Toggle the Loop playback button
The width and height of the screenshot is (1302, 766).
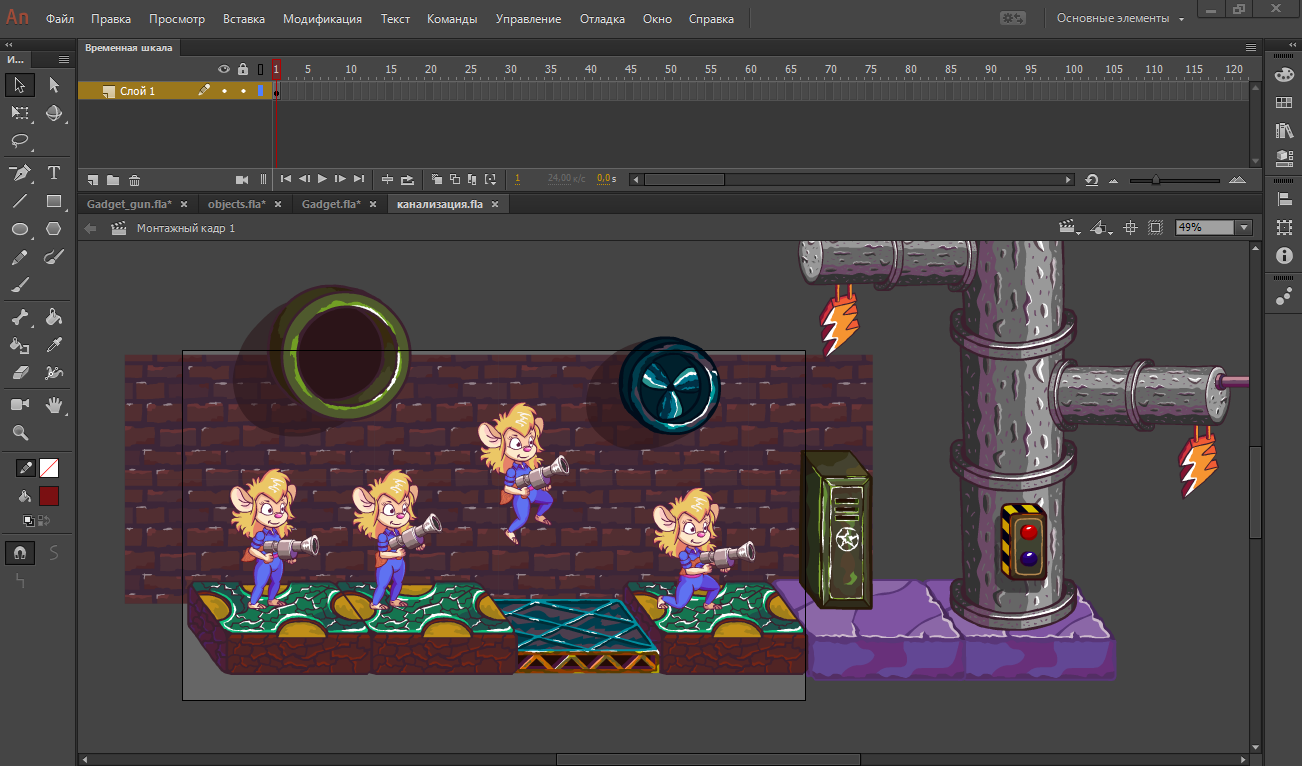point(408,179)
